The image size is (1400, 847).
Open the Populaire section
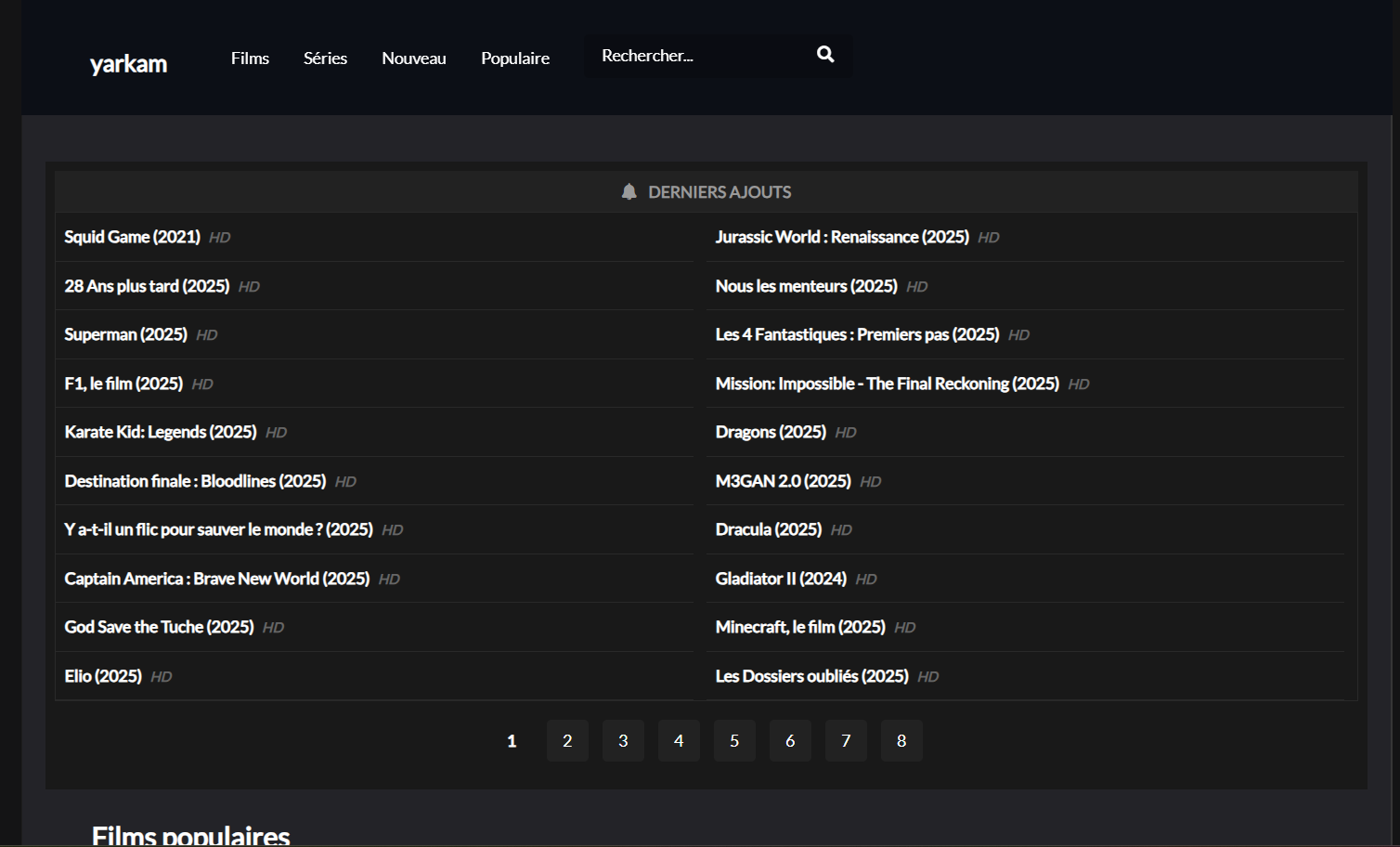[x=515, y=59]
